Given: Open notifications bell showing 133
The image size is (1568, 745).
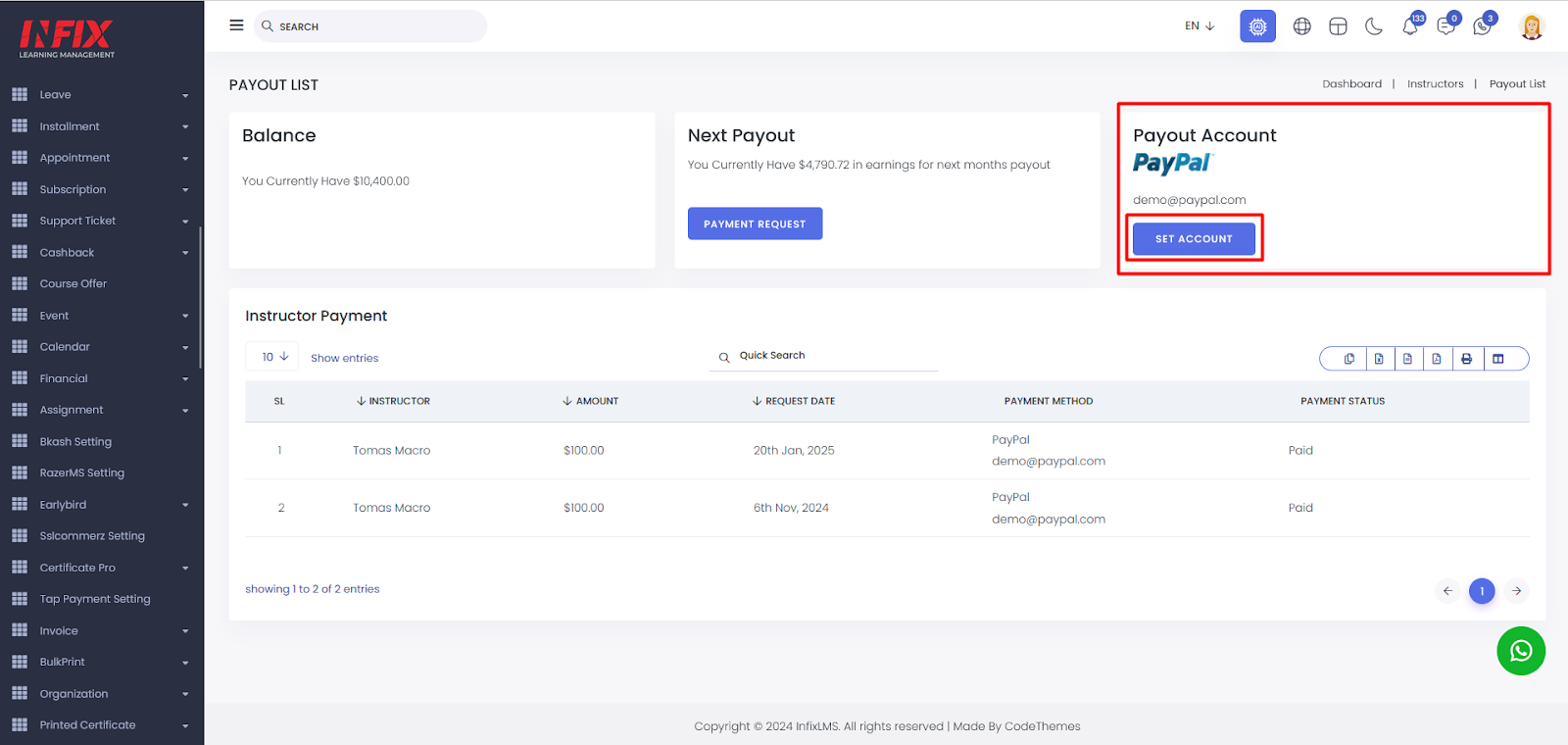Looking at the screenshot, I should tap(1411, 25).
